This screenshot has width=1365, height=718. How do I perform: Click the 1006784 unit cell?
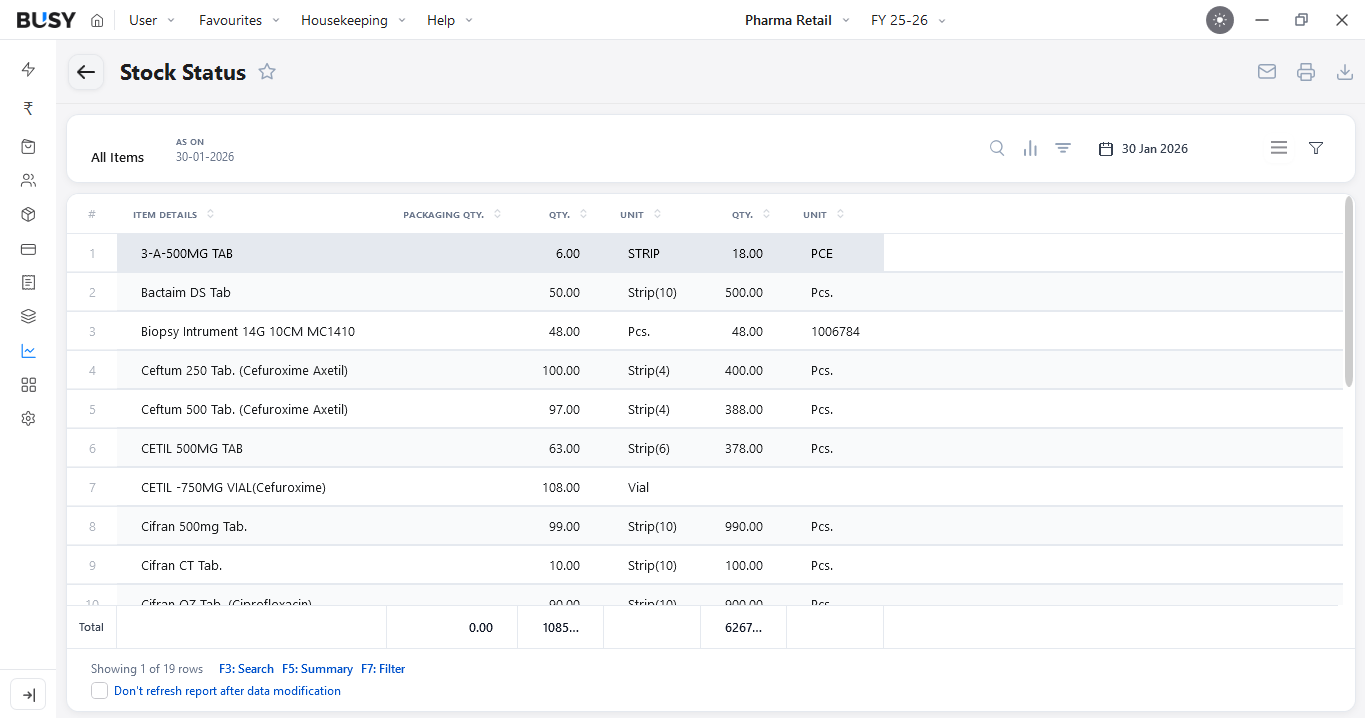pos(835,332)
